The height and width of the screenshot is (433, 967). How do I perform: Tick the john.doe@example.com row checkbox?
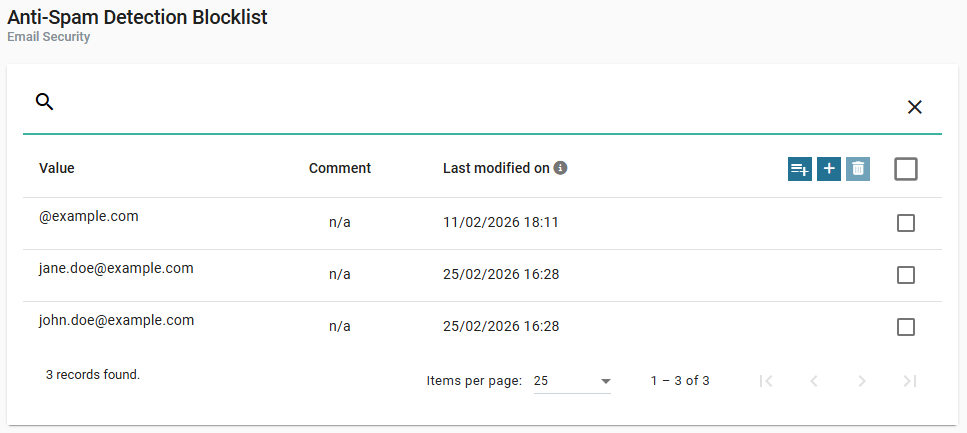pyautogui.click(x=906, y=327)
